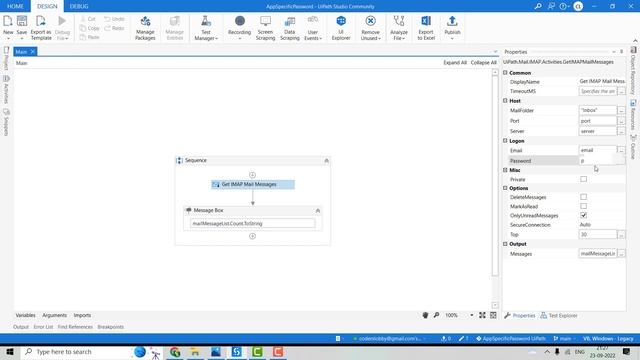Add activity via plus above Get IMAP
The width and height of the screenshot is (640, 360).
pos(252,175)
